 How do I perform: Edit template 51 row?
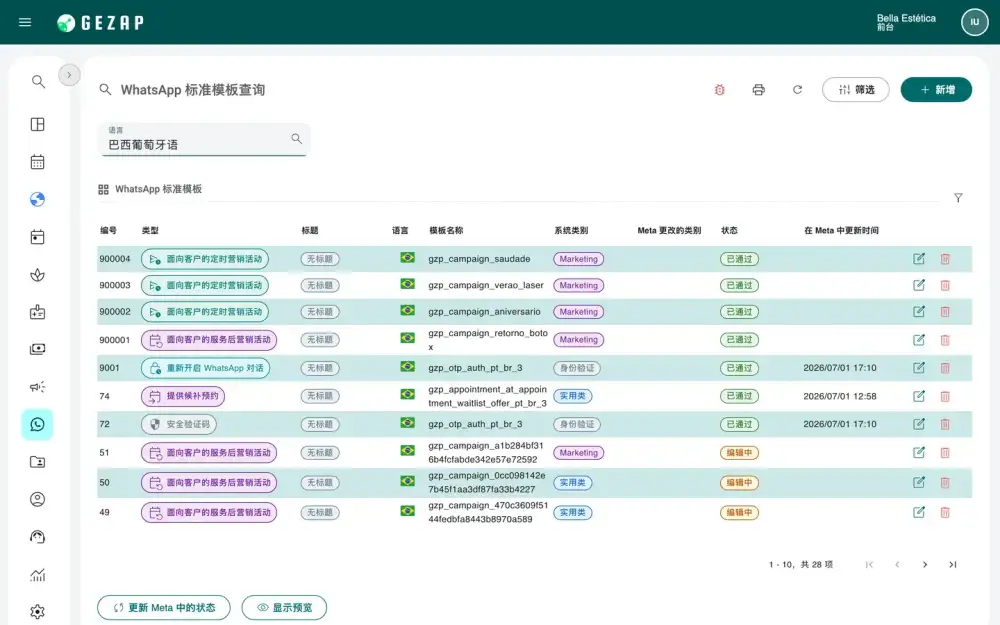[x=918, y=453]
